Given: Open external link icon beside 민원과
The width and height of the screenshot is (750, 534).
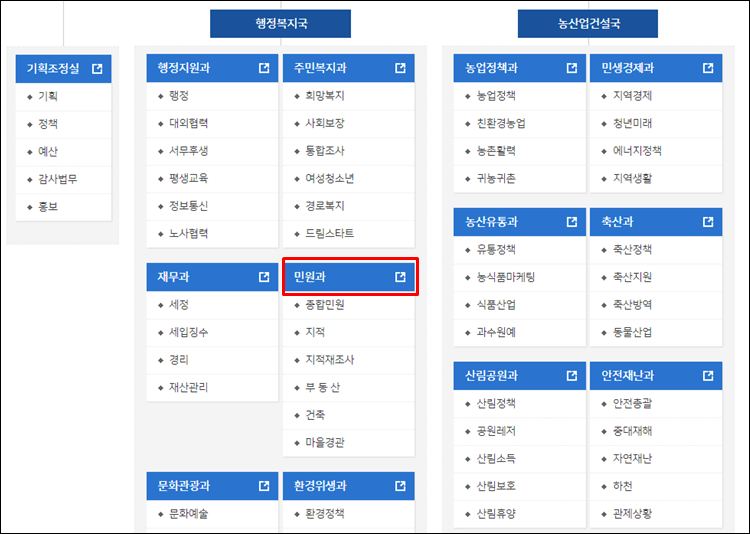Looking at the screenshot, I should coord(400,277).
